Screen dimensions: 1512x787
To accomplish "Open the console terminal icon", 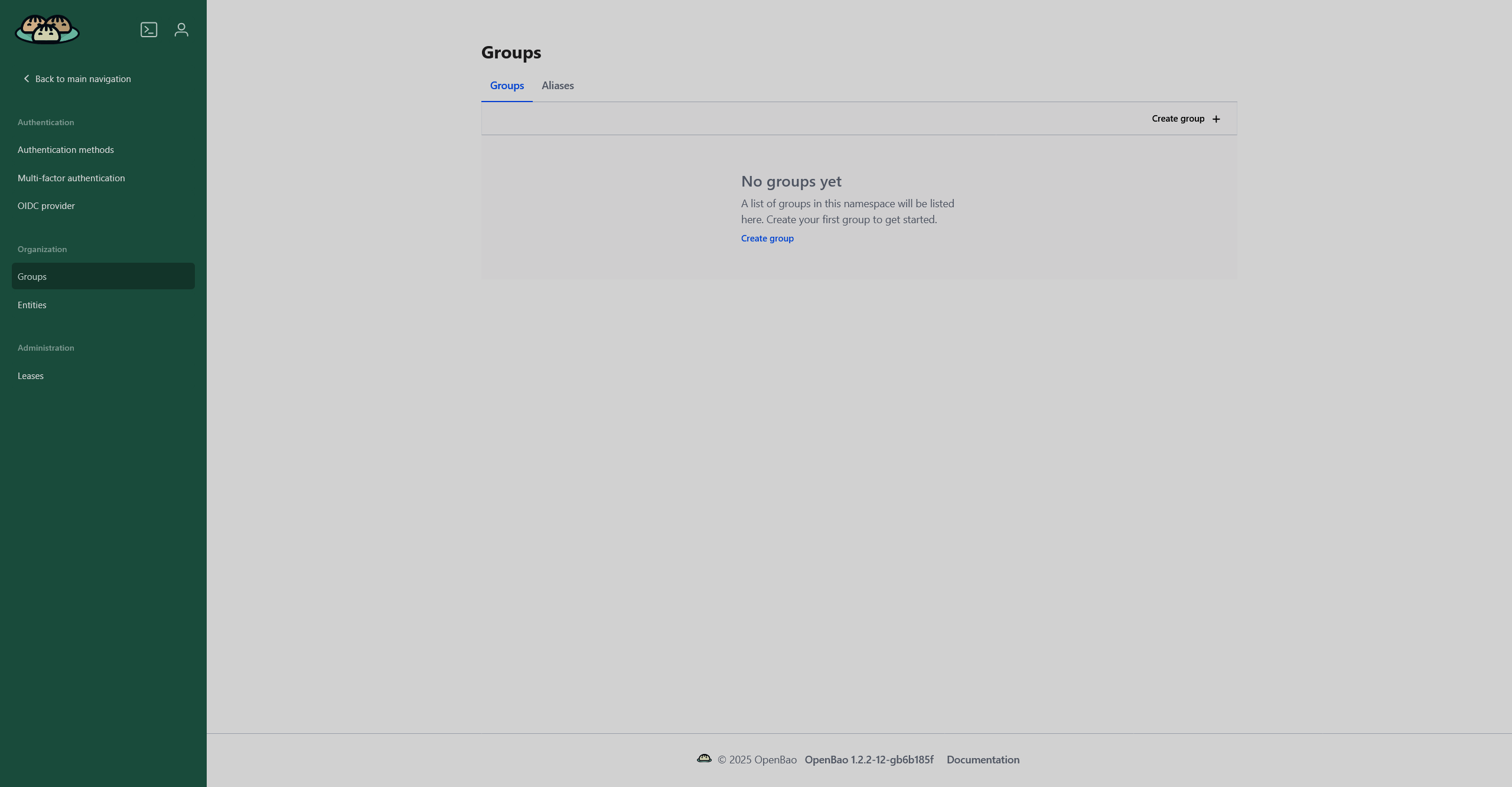I will pos(149,30).
